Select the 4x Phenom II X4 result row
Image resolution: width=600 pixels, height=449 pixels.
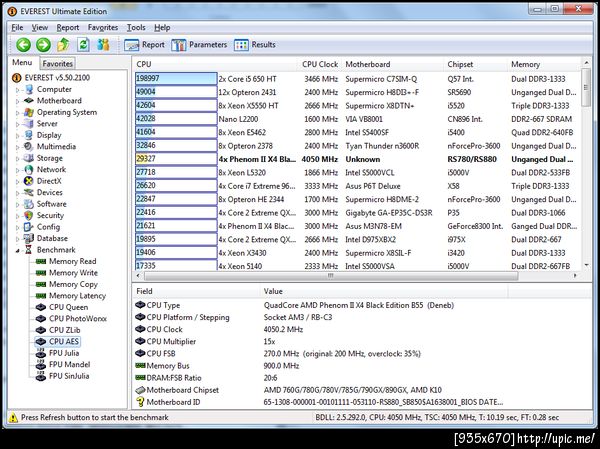356,159
